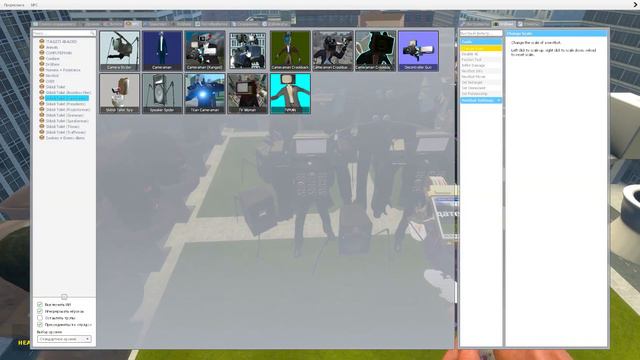Image resolution: width=640 pixels, height=360 pixels.
Task: Open the Animals NPC category
Action: 52,47
